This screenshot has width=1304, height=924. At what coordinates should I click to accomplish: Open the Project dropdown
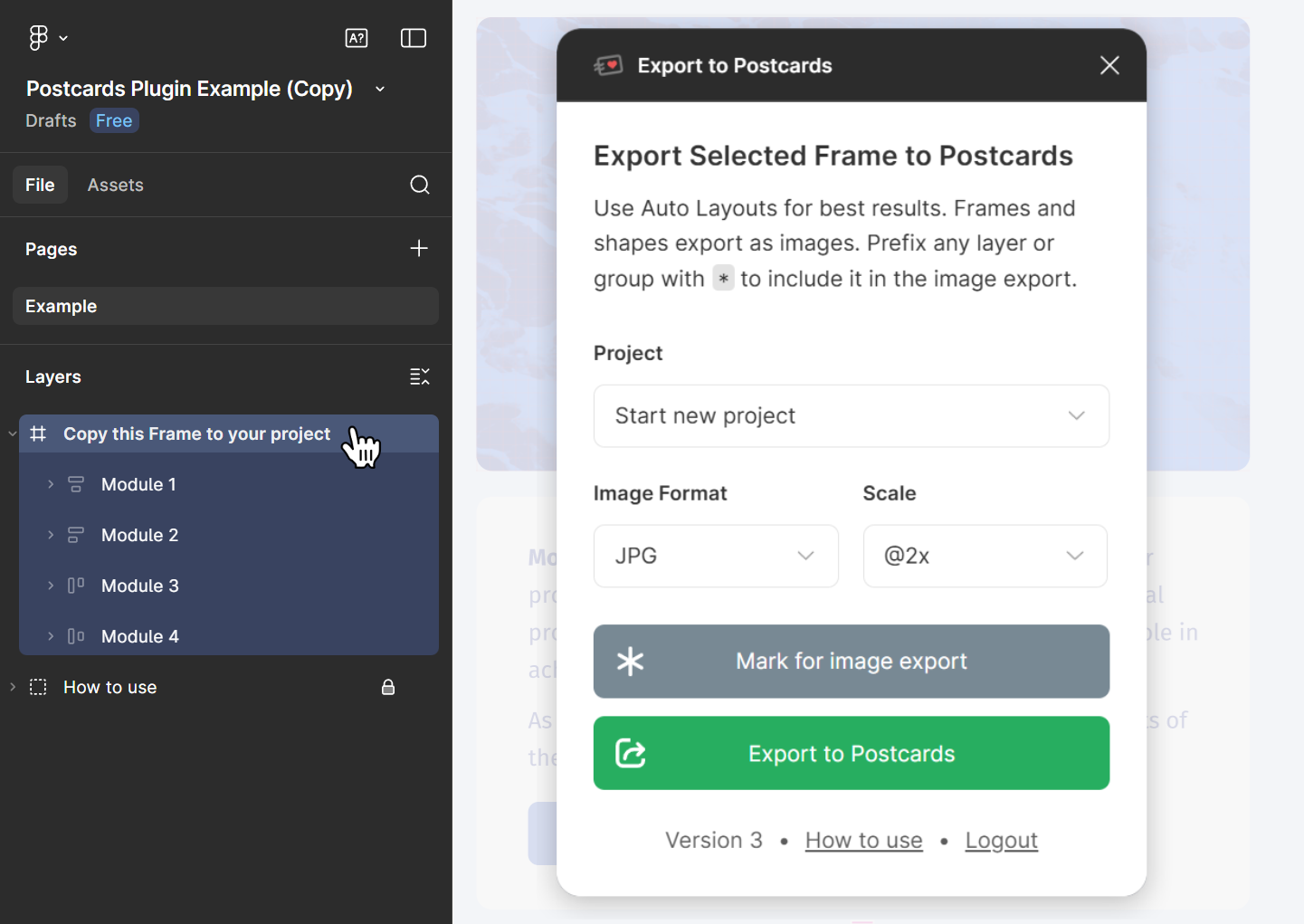(851, 416)
